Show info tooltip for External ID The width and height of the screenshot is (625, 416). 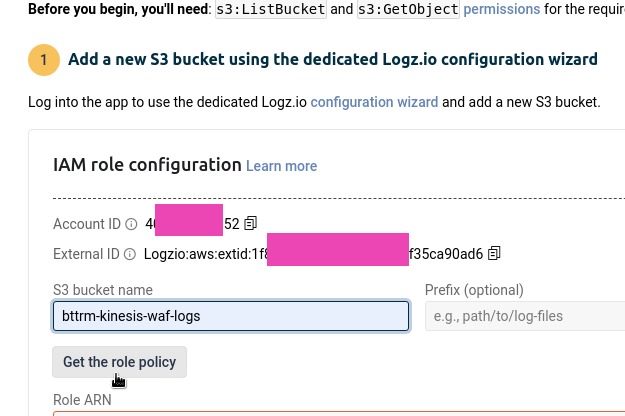tap(130, 254)
